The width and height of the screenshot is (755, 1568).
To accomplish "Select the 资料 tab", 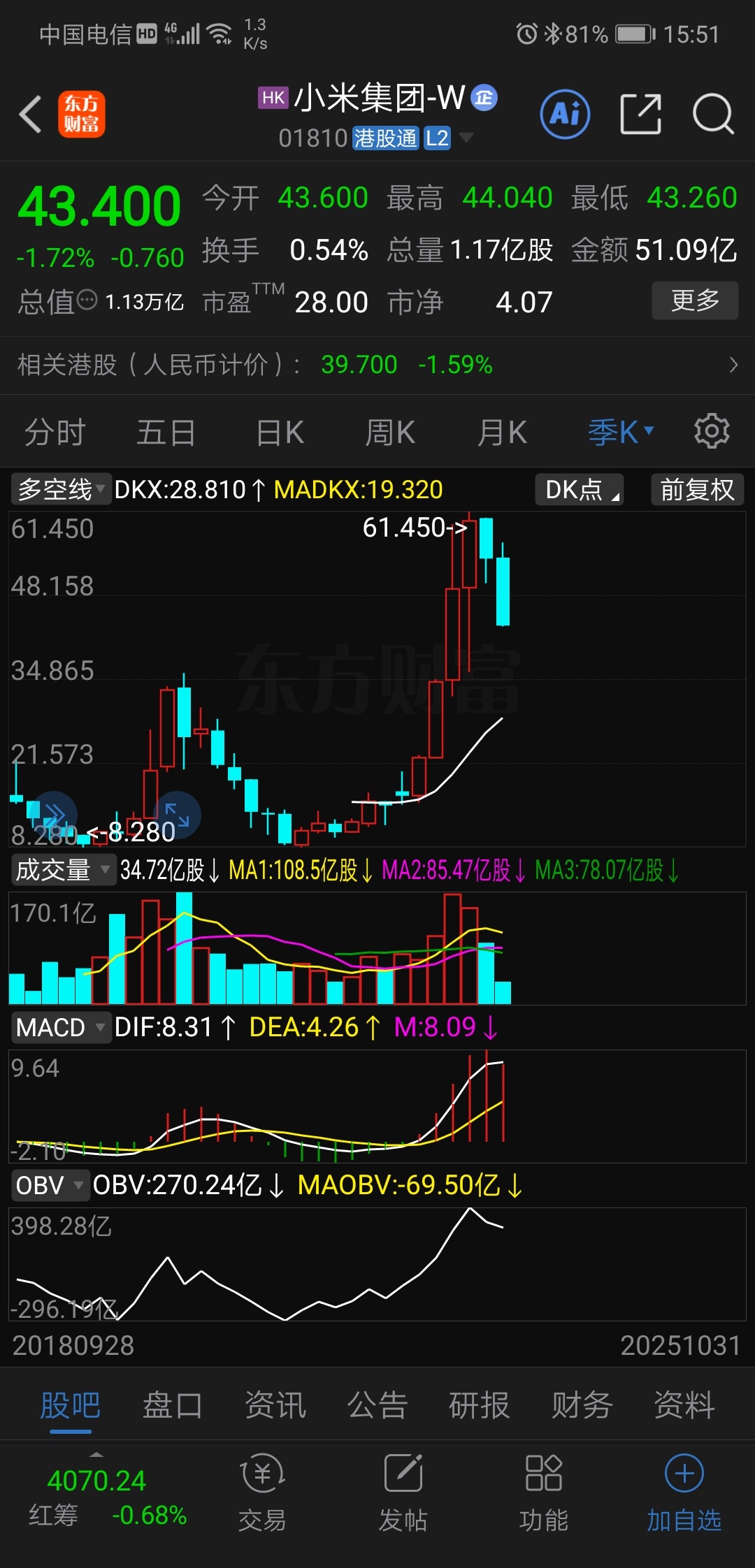I will point(684,1404).
